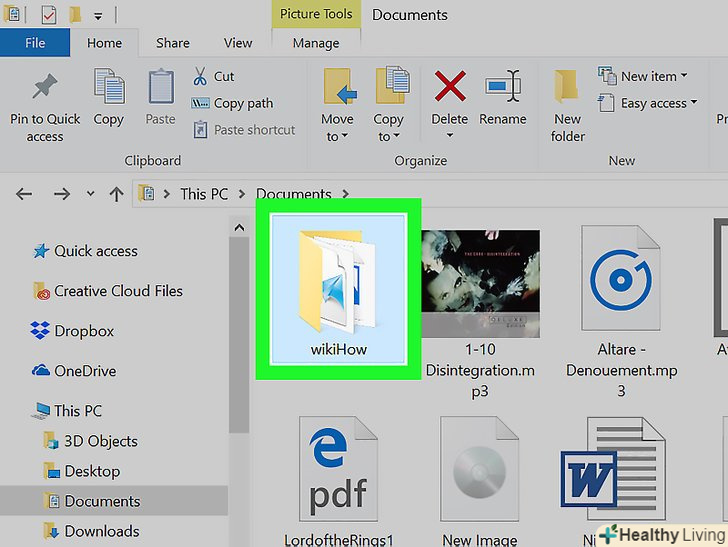Switch to the Home ribbon tab

point(104,43)
